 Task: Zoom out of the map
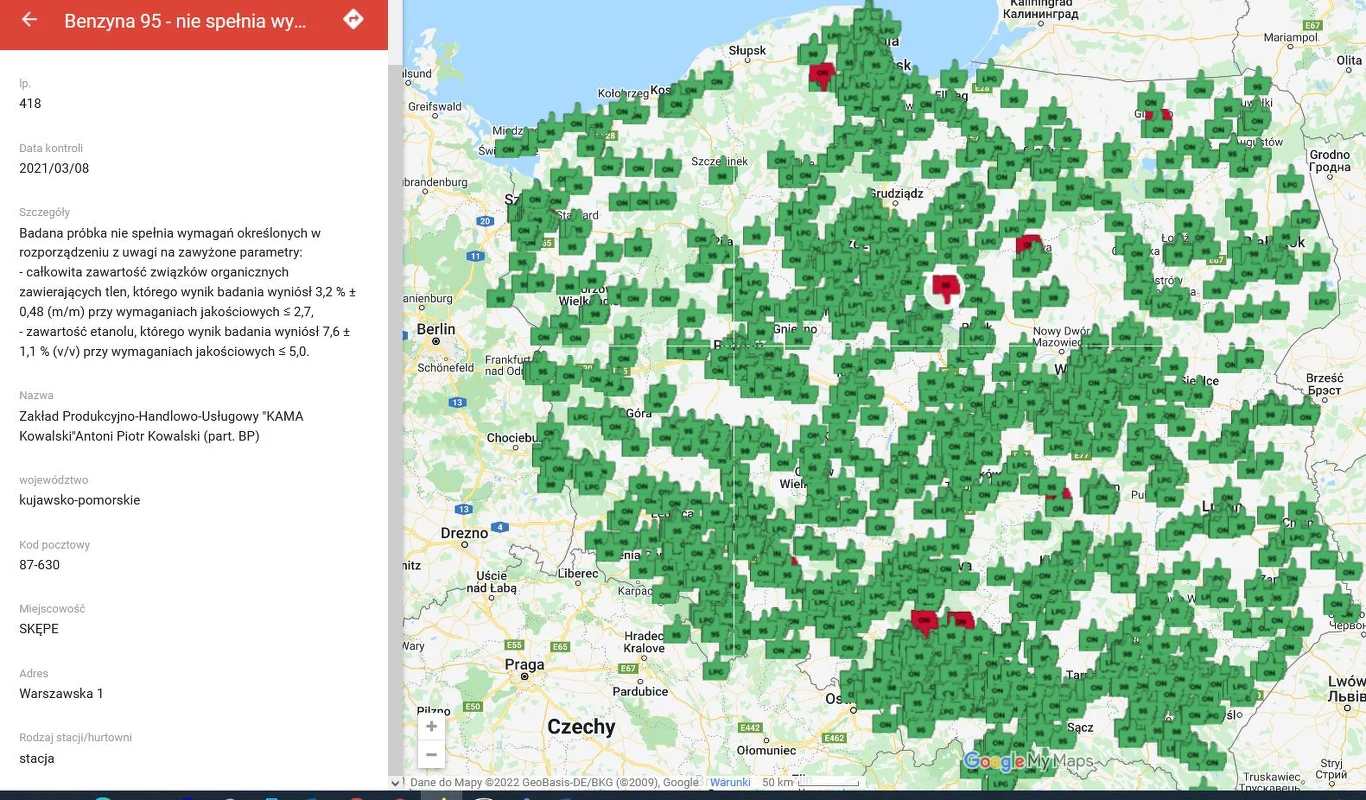[x=431, y=755]
